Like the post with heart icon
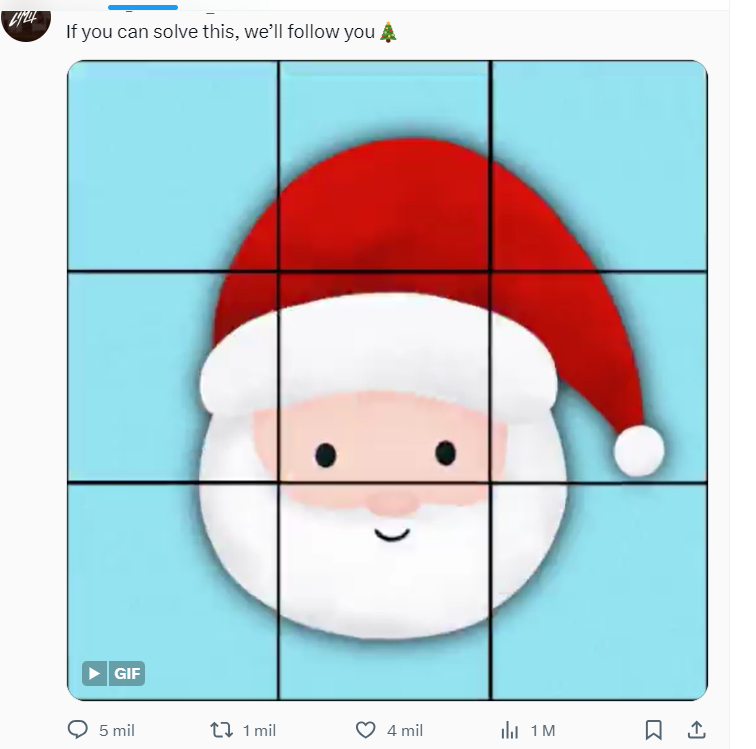 [365, 730]
